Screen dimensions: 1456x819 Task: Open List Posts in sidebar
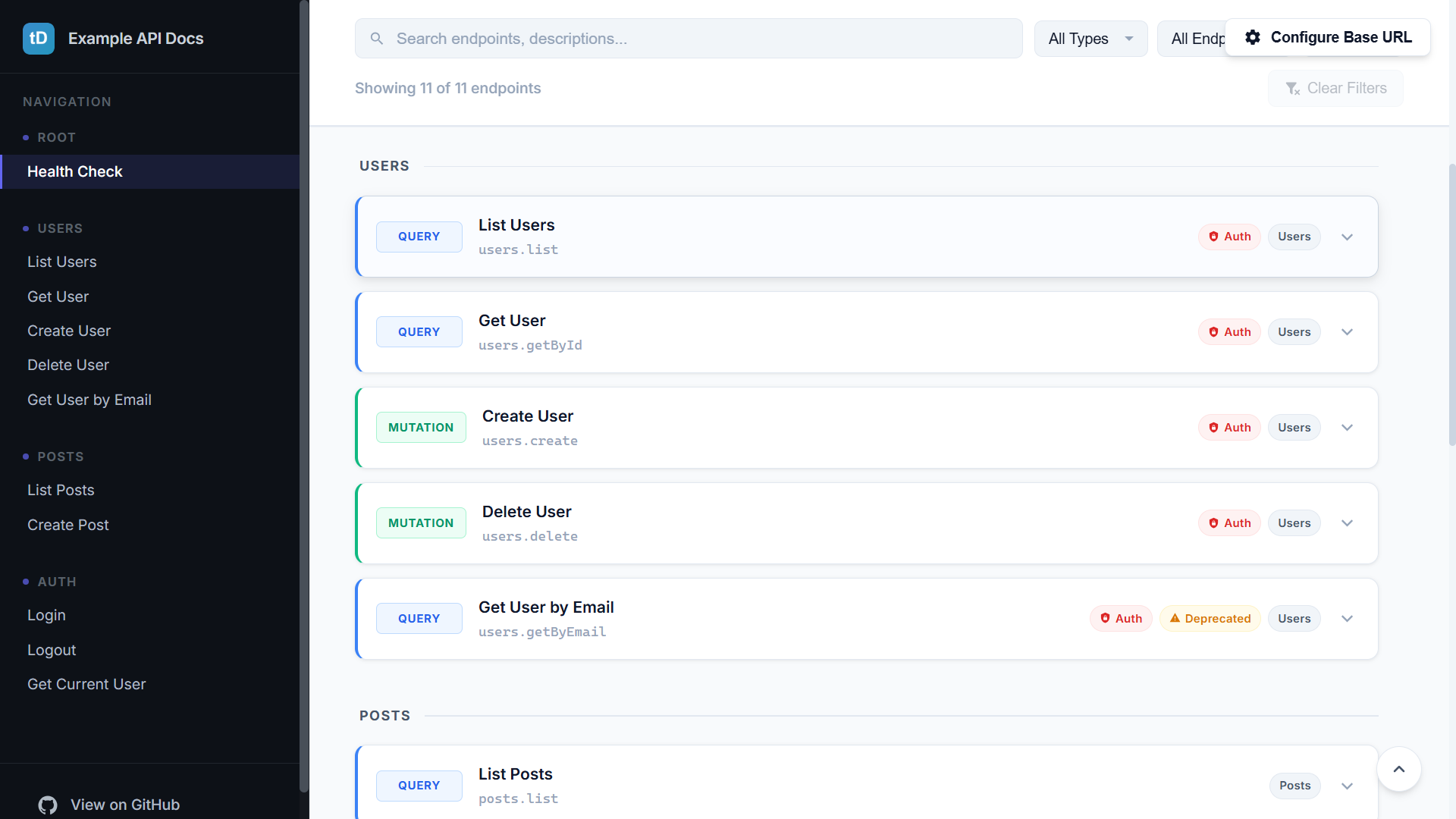150,490
